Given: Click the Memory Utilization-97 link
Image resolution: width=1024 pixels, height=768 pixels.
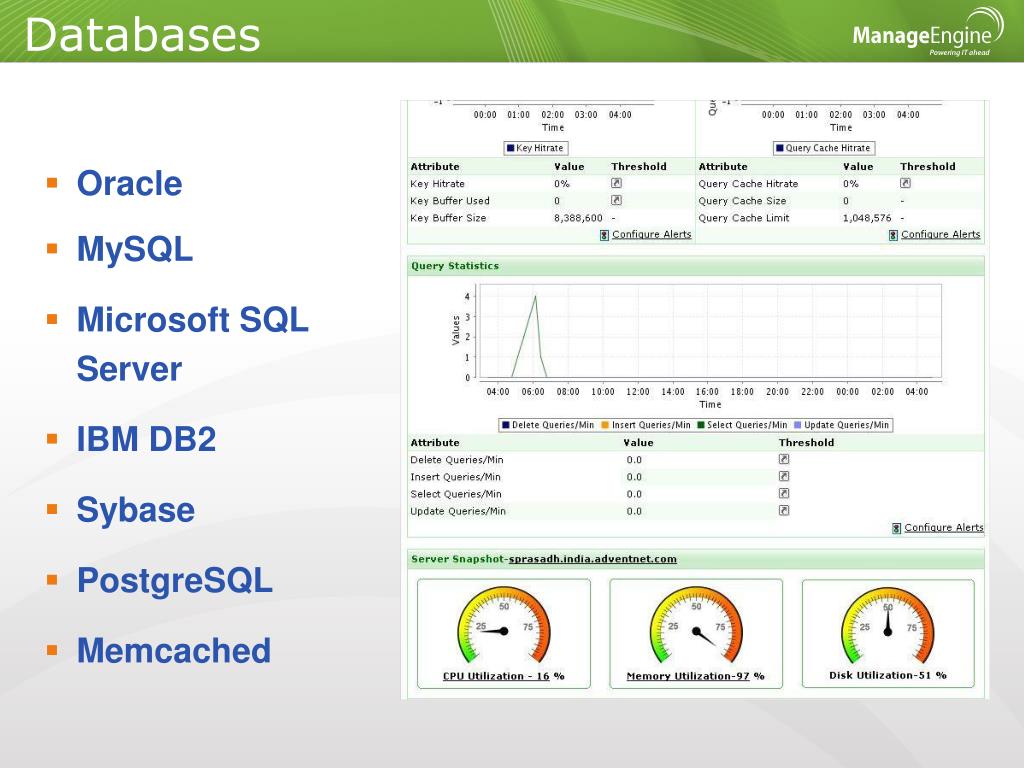Looking at the screenshot, I should click(688, 676).
